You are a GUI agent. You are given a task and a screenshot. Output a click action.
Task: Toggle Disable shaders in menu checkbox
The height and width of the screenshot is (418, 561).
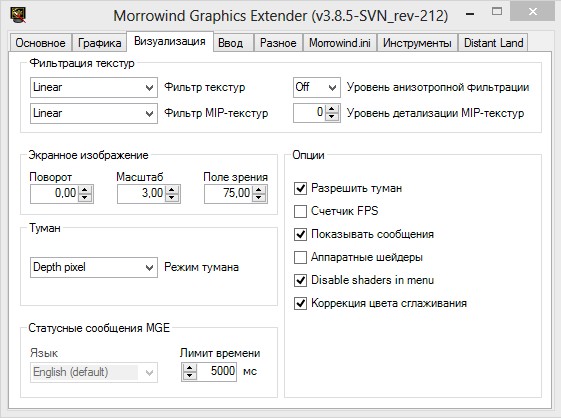[300, 280]
